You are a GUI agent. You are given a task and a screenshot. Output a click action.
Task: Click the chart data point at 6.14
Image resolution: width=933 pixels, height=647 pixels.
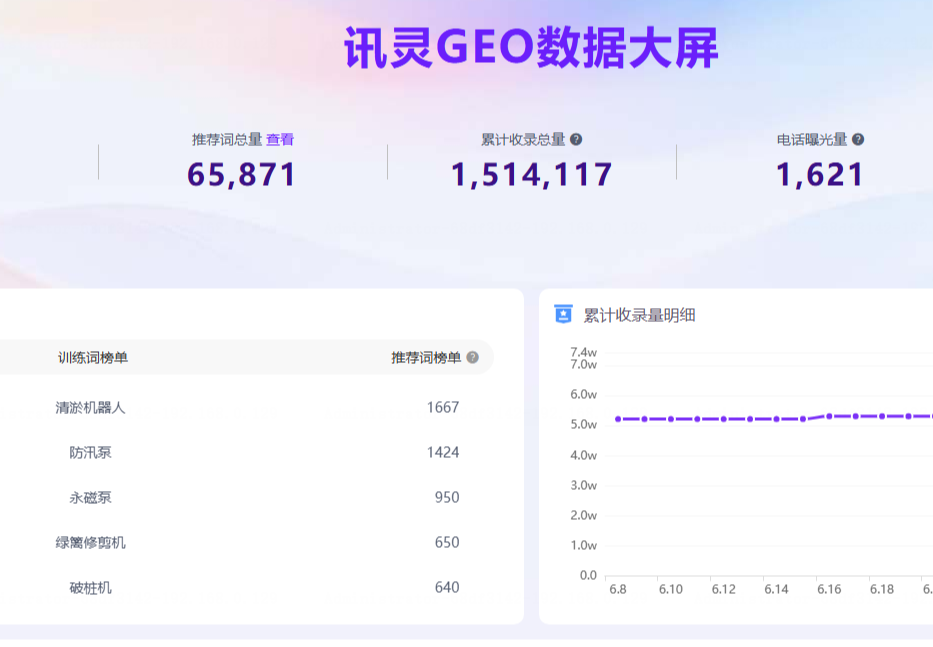pyautogui.click(x=777, y=419)
